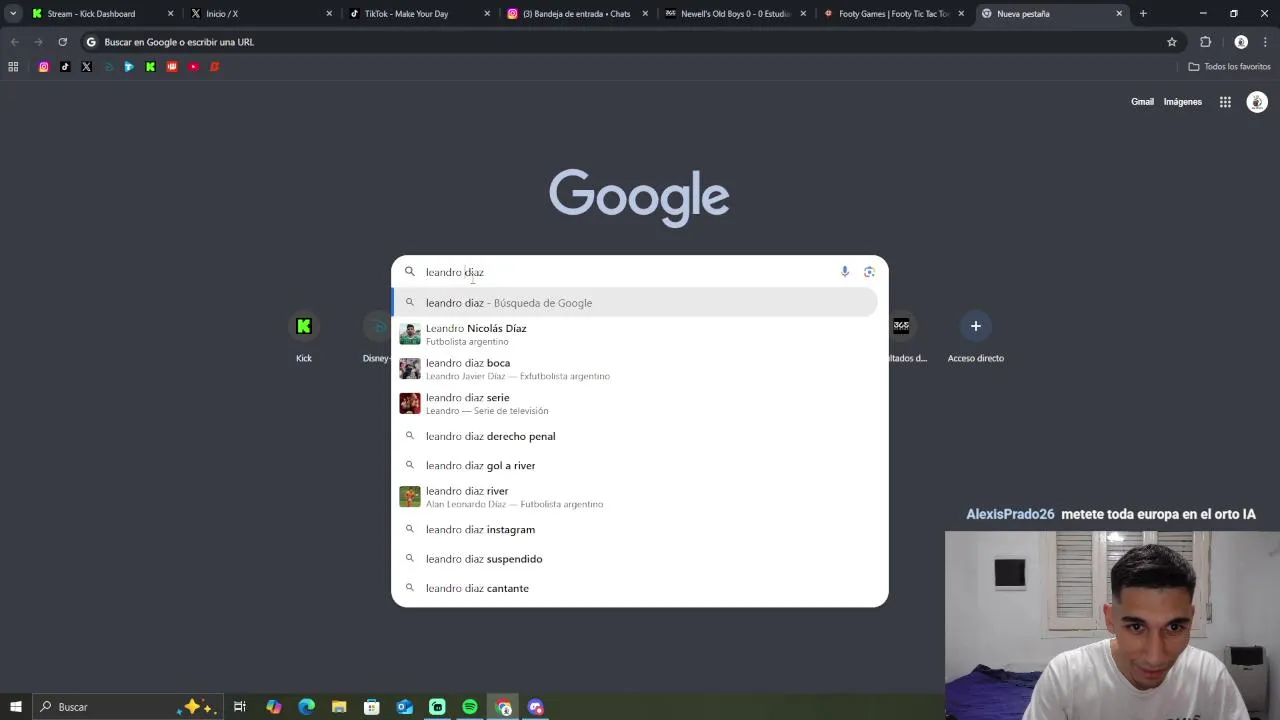Close the Nueva pestaña tab
This screenshot has width=1280, height=720.
click(x=1119, y=14)
